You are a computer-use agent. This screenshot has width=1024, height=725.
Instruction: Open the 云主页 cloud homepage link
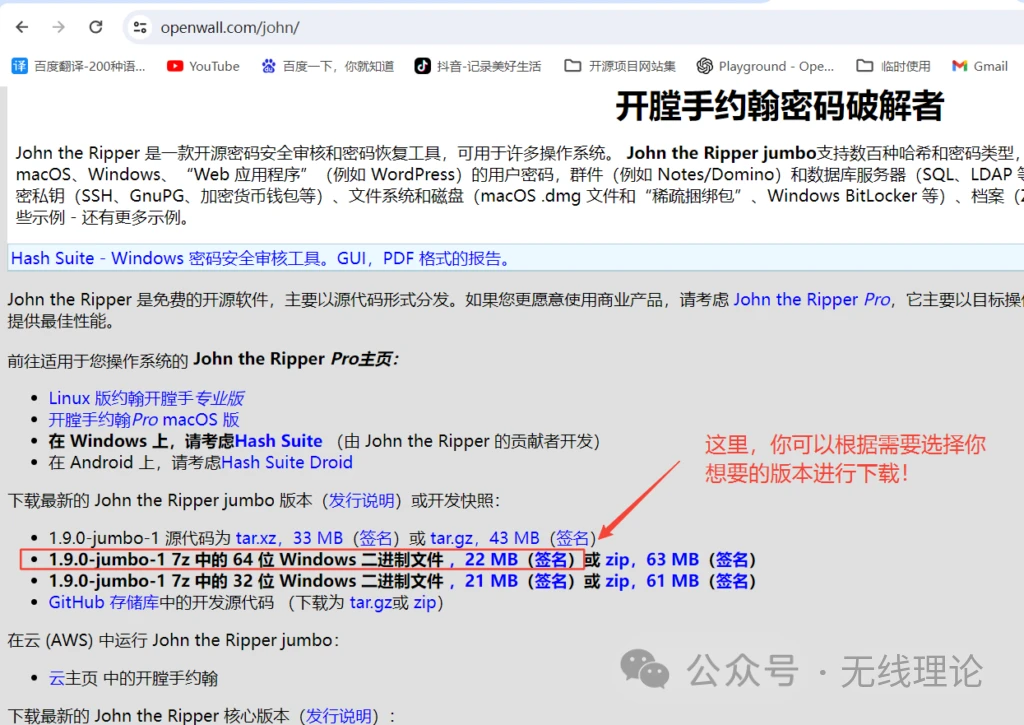pyautogui.click(x=72, y=678)
